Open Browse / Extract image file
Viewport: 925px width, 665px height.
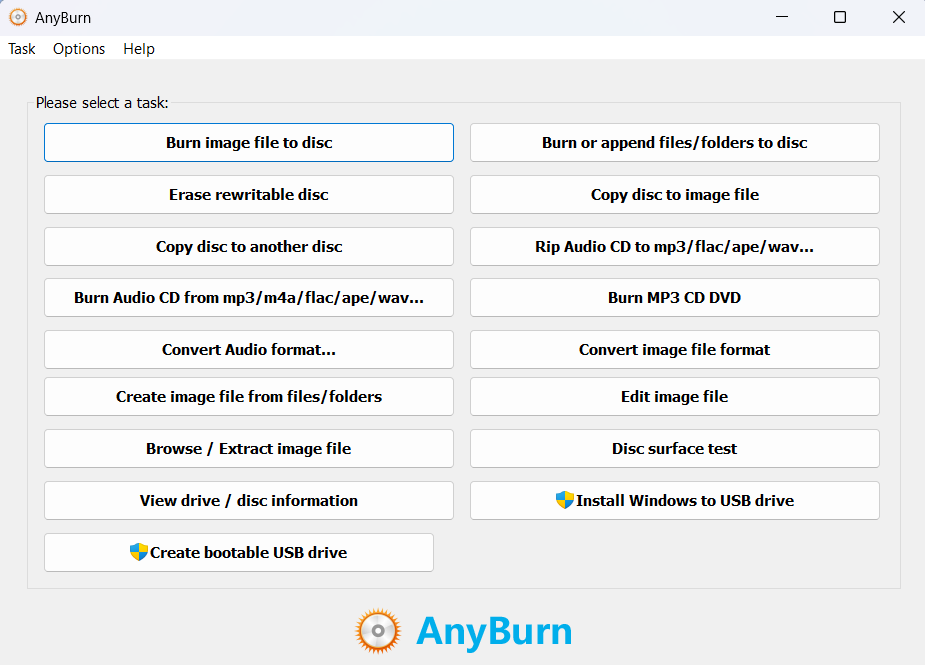[248, 448]
